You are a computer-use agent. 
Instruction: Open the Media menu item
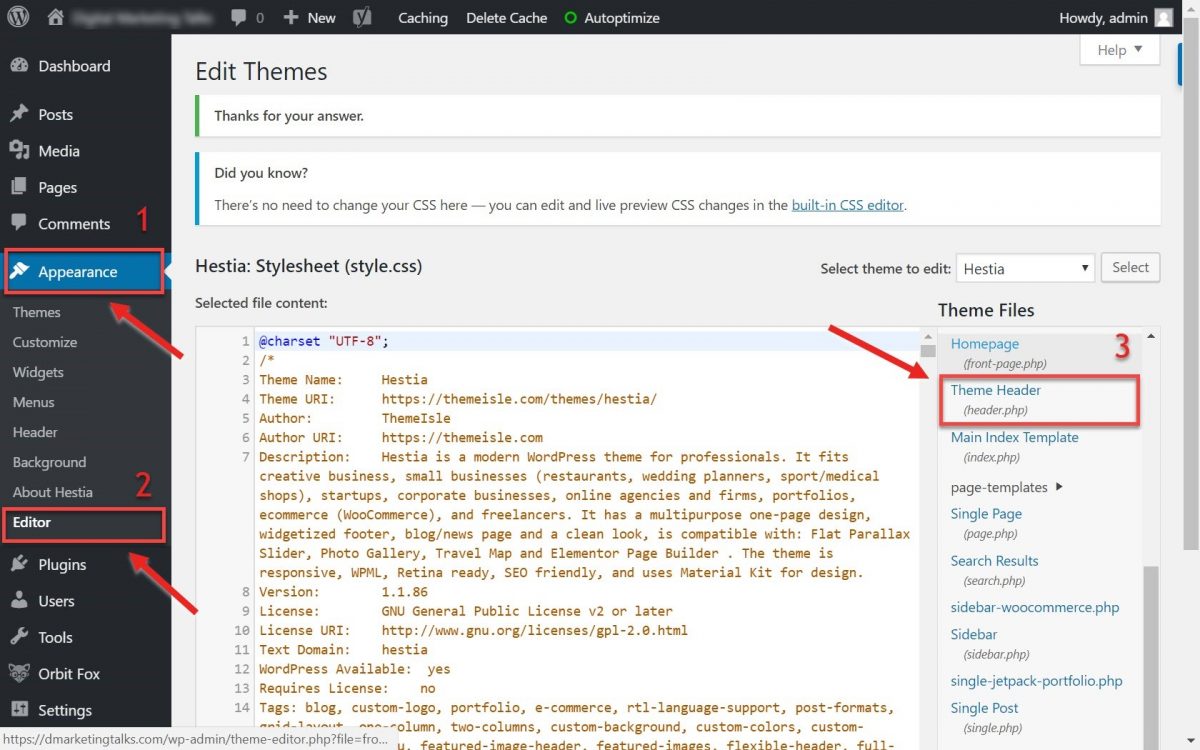(59, 151)
